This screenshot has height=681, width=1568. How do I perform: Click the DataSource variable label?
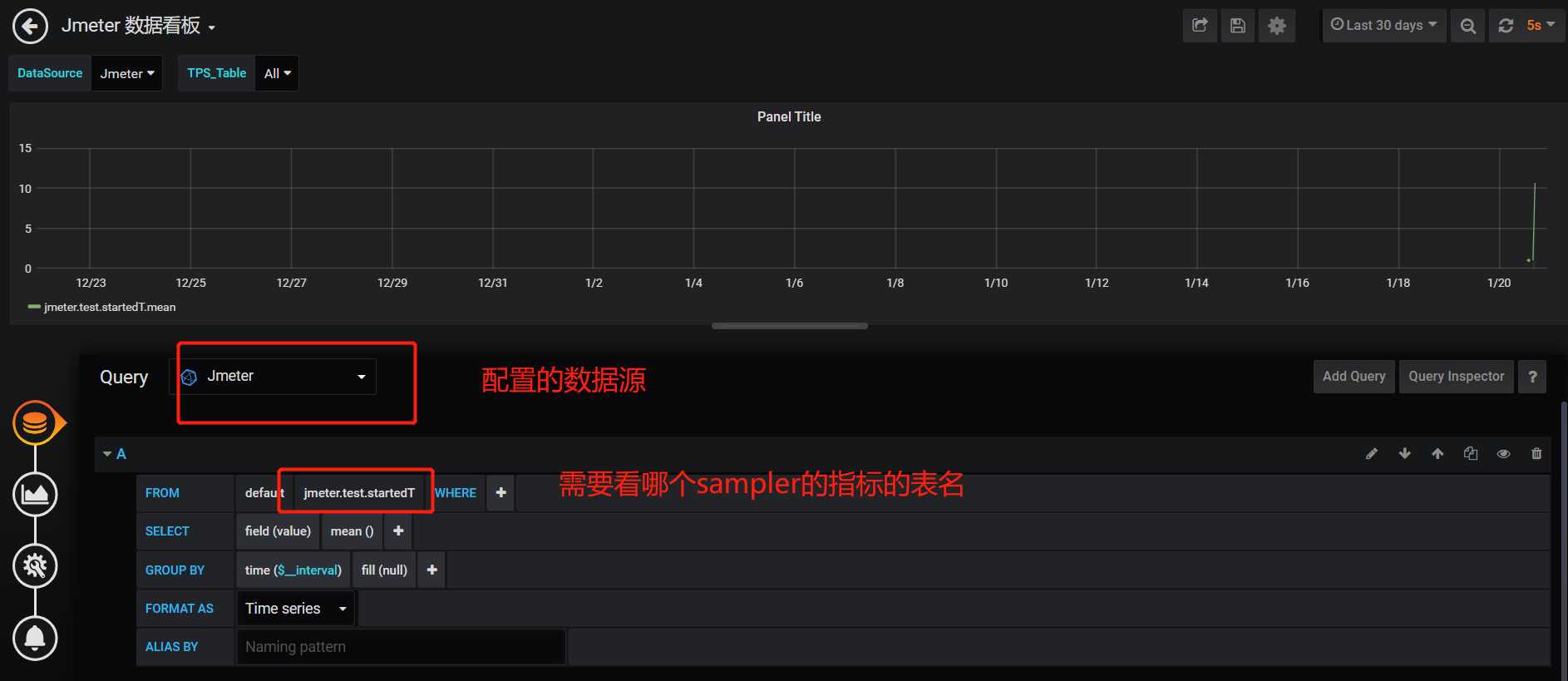coord(50,73)
